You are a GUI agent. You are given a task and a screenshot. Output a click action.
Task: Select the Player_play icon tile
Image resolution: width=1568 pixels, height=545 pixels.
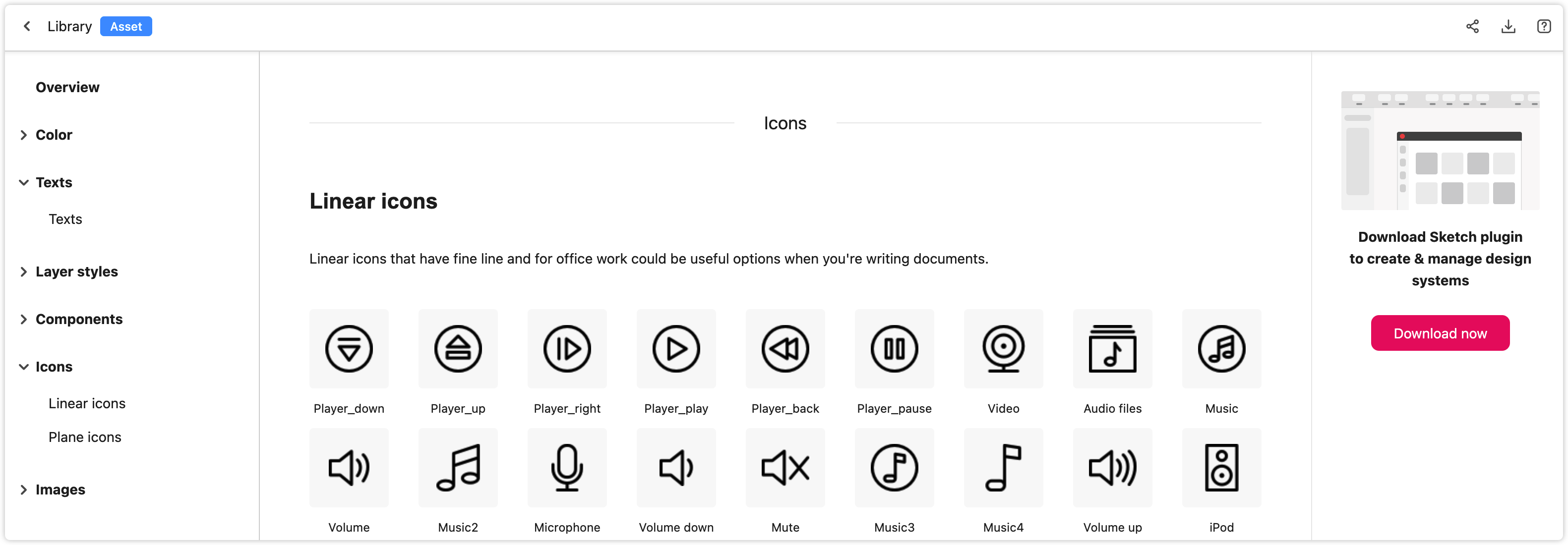[676, 348]
